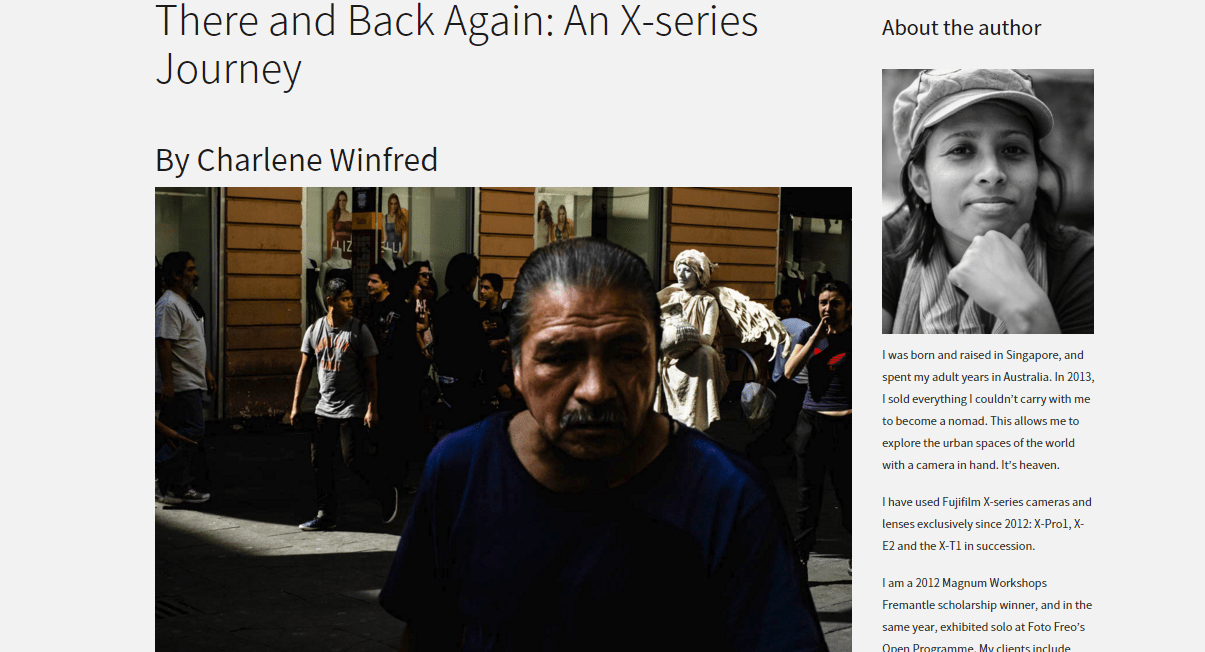Click the word 'Singapore' in the bio
The width and height of the screenshot is (1205, 652).
pyautogui.click(x=1023, y=355)
